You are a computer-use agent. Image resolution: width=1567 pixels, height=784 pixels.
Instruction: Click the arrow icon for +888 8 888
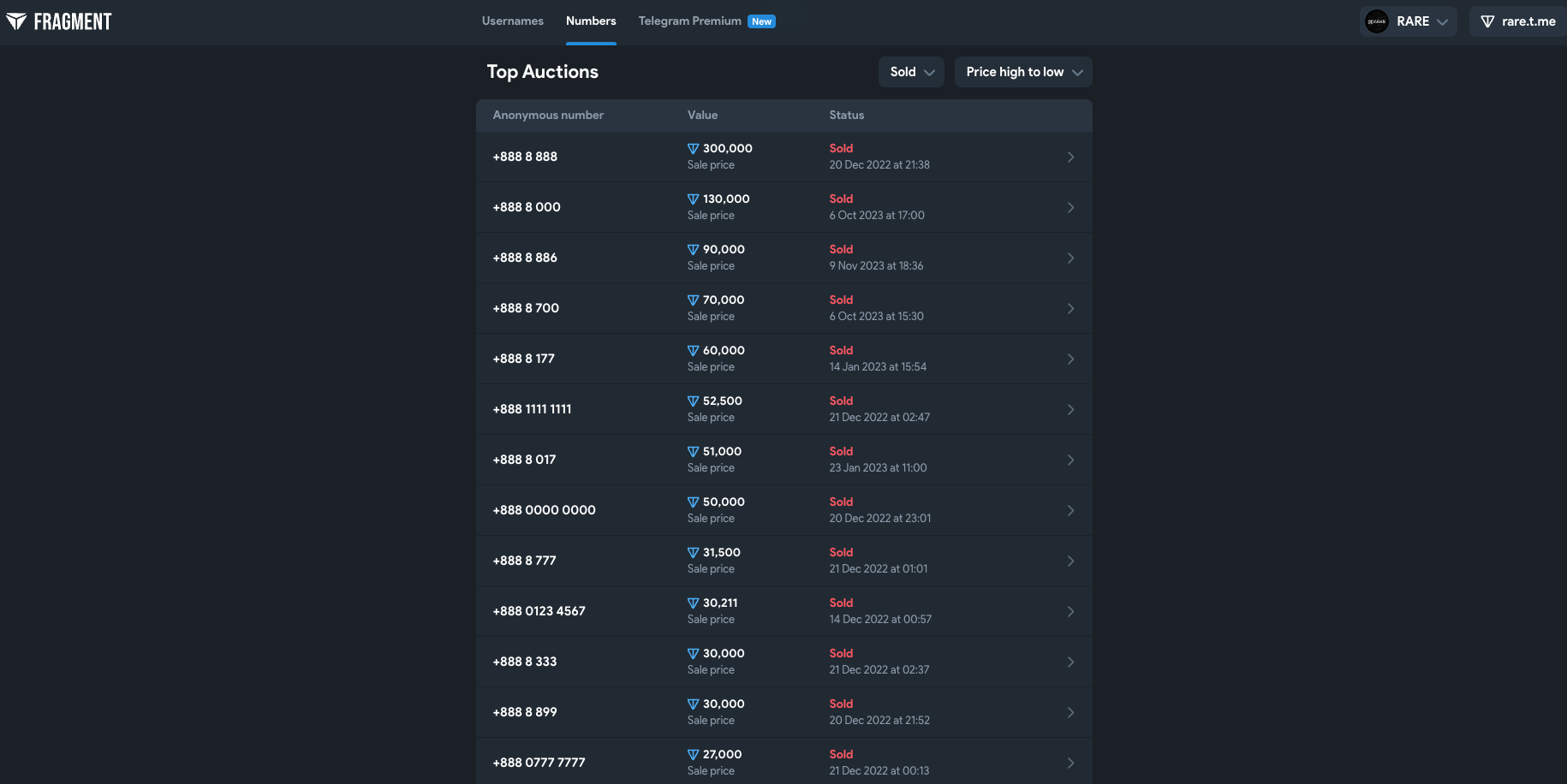click(1070, 157)
